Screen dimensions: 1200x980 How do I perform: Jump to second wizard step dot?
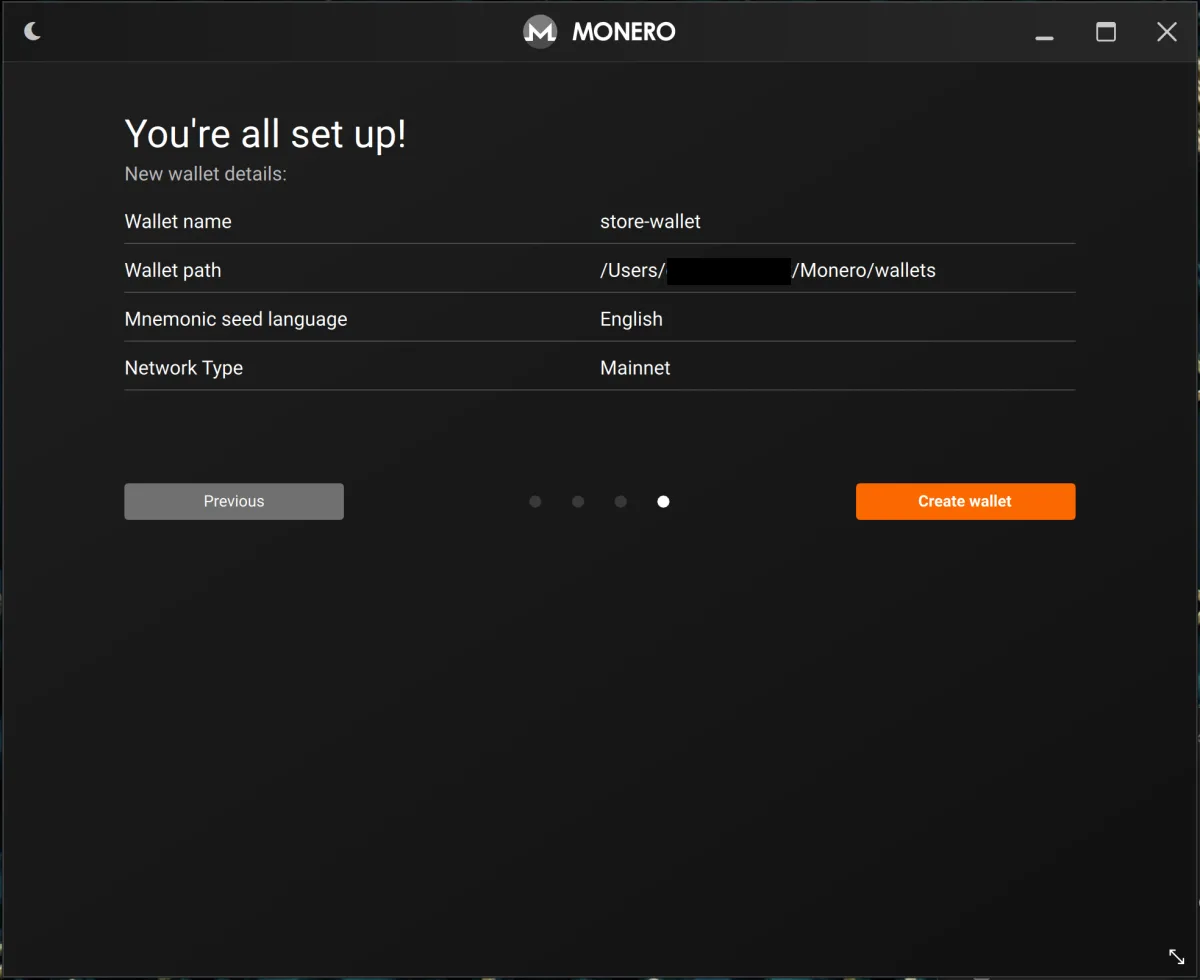578,502
